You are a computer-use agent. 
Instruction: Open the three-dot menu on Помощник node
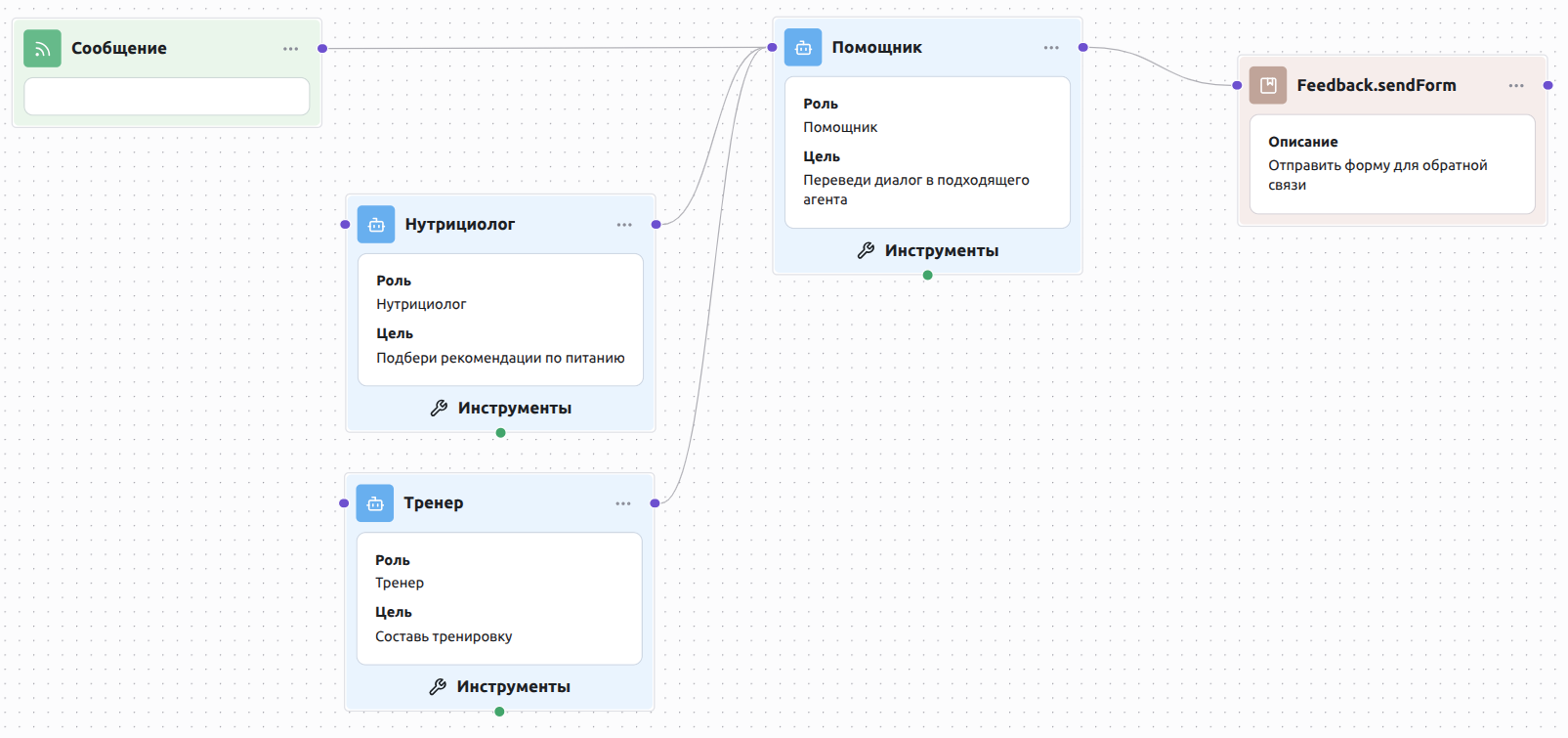[x=1051, y=48]
